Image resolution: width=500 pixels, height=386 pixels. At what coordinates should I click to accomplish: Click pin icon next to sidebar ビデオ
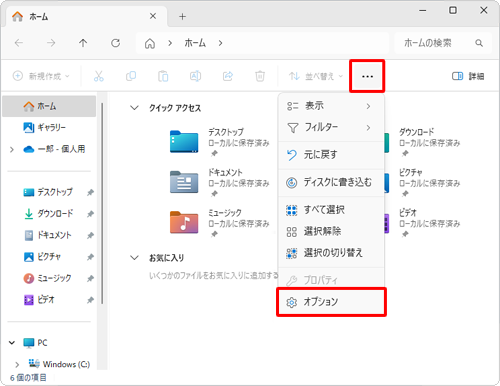point(90,300)
